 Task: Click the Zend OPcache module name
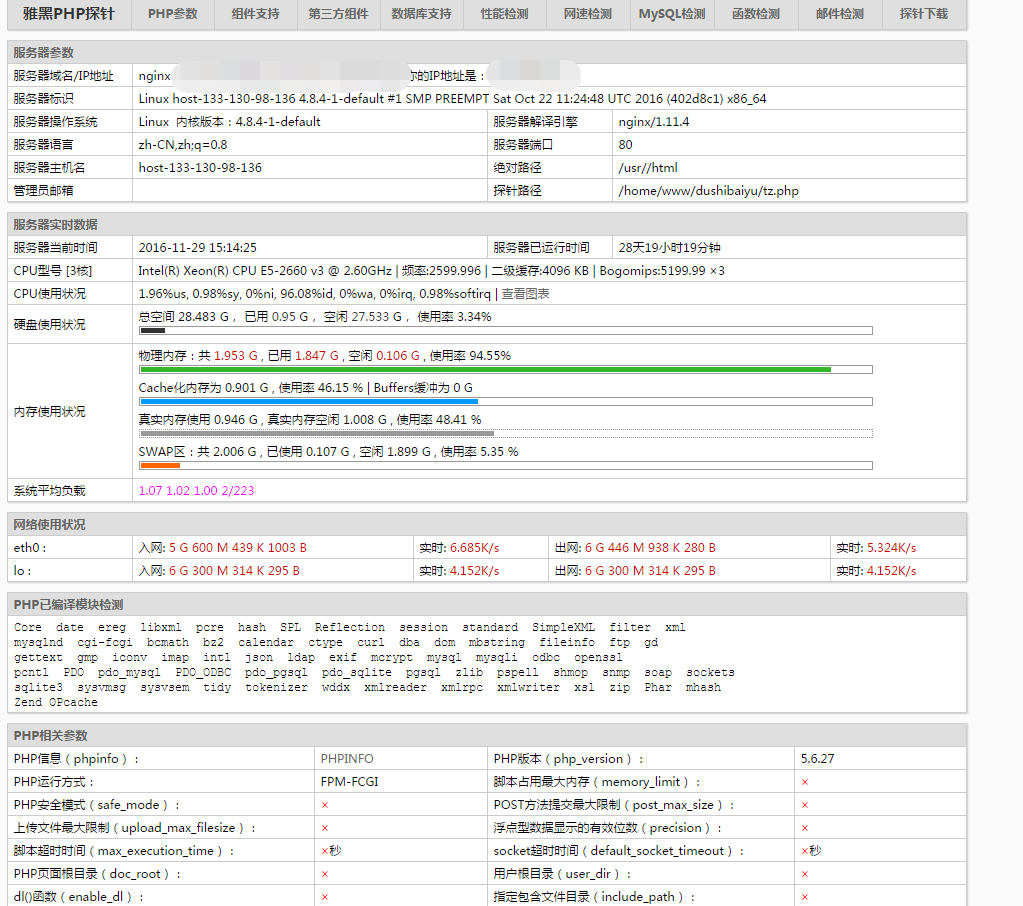click(x=56, y=702)
